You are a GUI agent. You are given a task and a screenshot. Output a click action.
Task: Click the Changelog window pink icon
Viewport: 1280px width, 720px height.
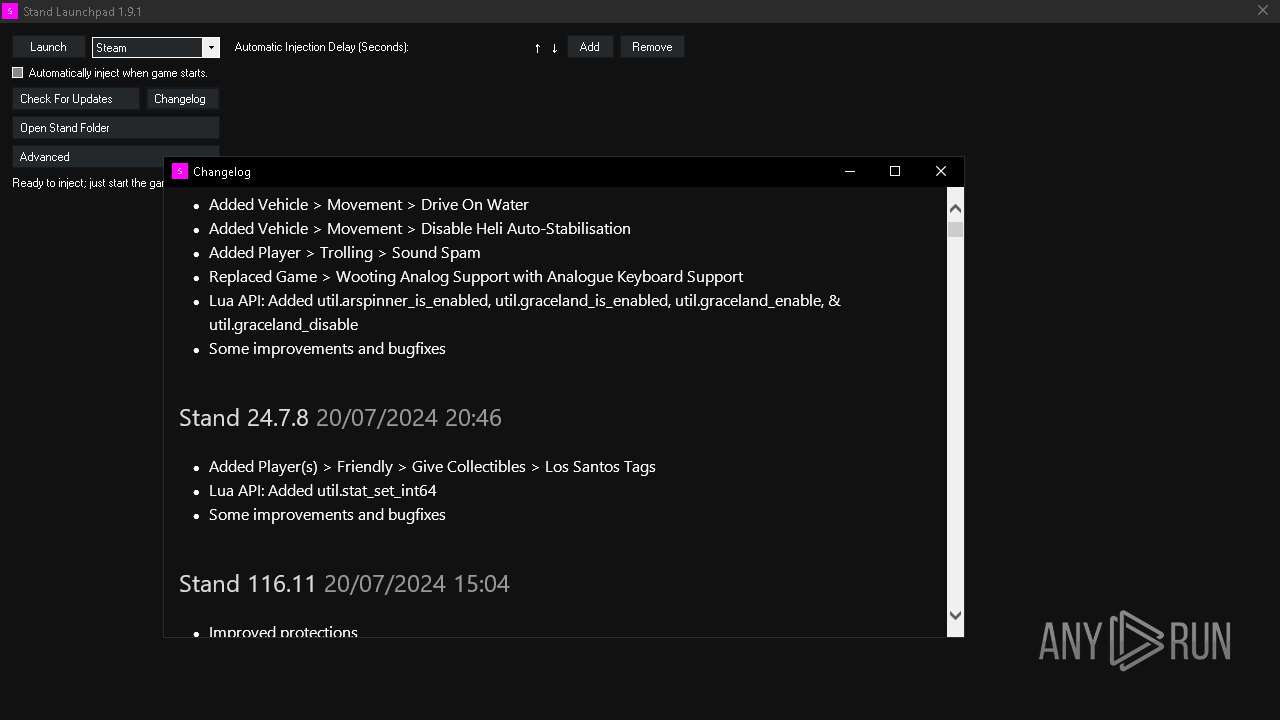(180, 171)
